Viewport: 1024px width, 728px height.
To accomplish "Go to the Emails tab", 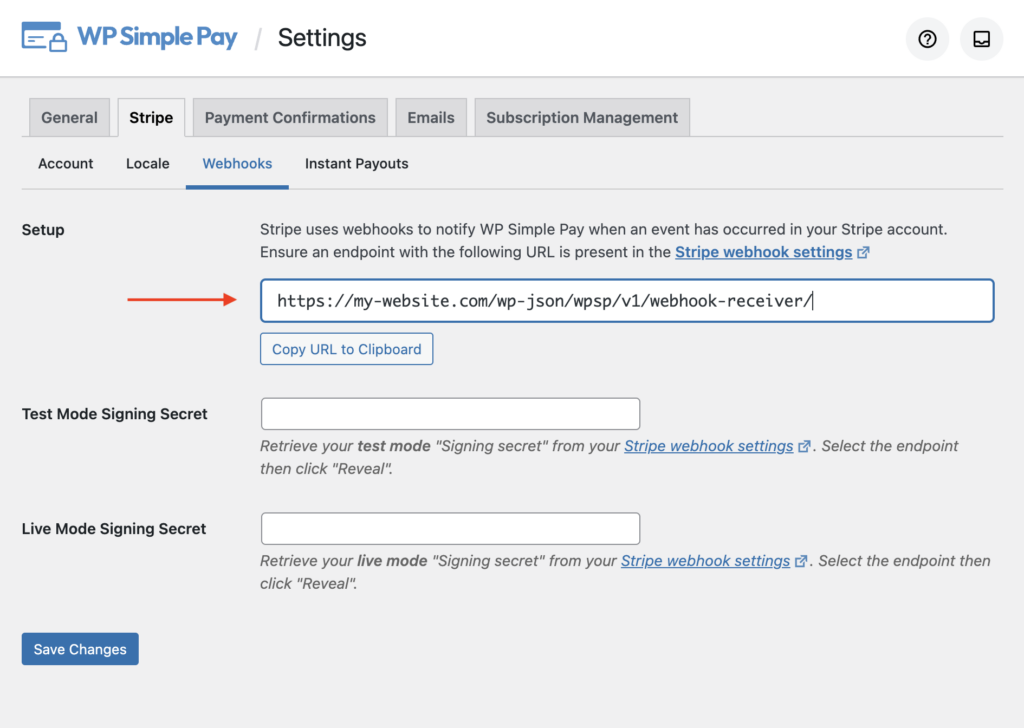I will coord(431,117).
